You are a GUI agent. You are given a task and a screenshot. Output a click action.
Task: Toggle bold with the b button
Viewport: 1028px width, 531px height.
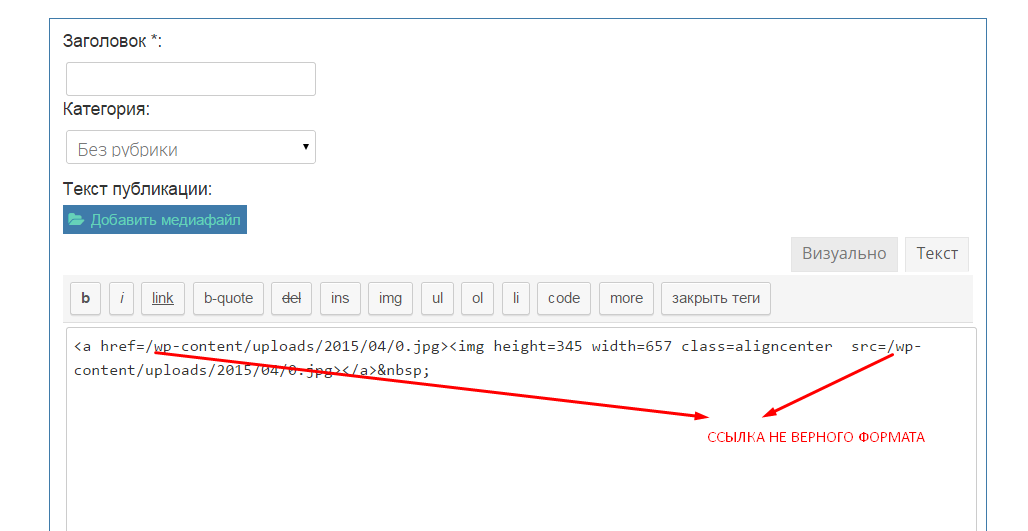[x=85, y=298]
